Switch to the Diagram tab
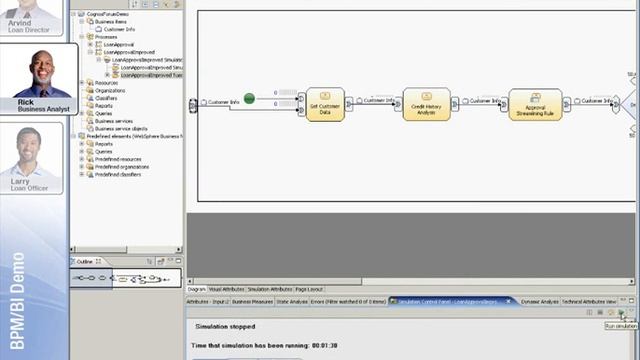This screenshot has width=640, height=360. tap(196, 289)
